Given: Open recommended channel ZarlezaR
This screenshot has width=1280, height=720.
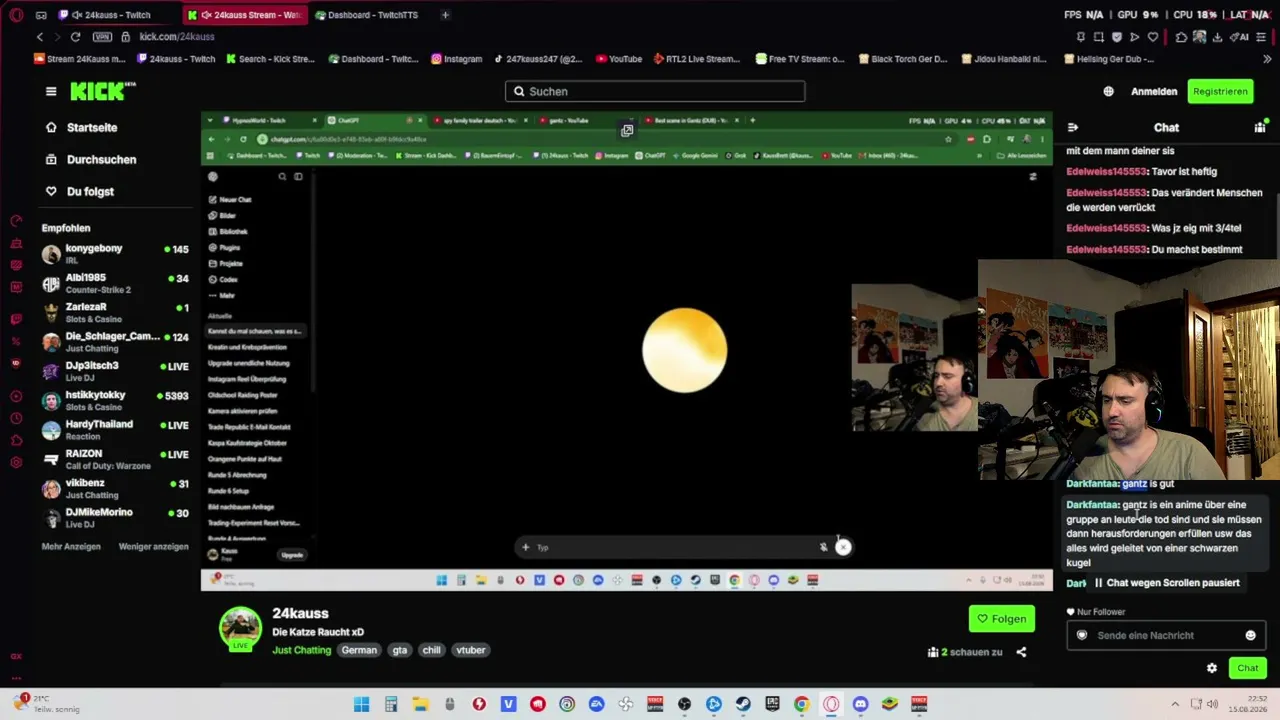Looking at the screenshot, I should [x=115, y=312].
